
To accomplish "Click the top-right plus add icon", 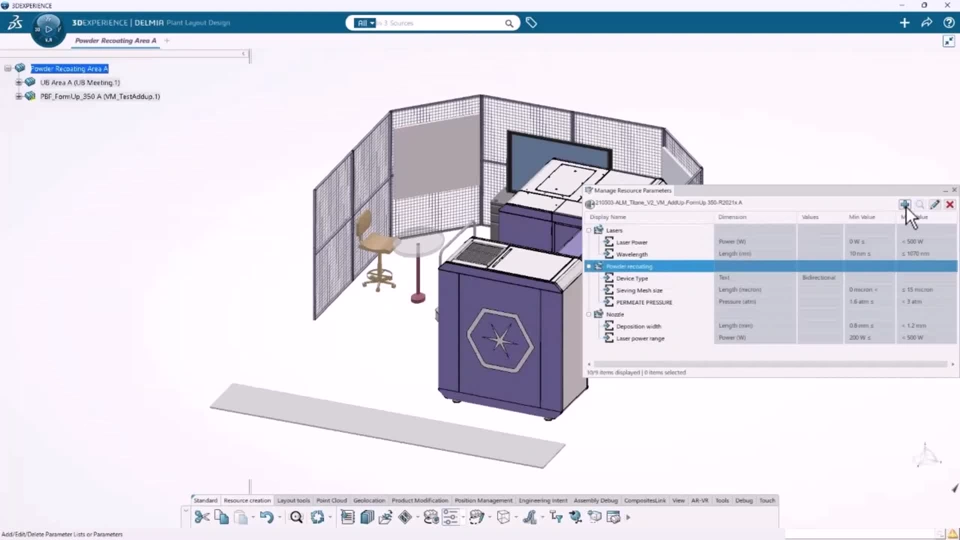I will pyautogui.click(x=904, y=23).
